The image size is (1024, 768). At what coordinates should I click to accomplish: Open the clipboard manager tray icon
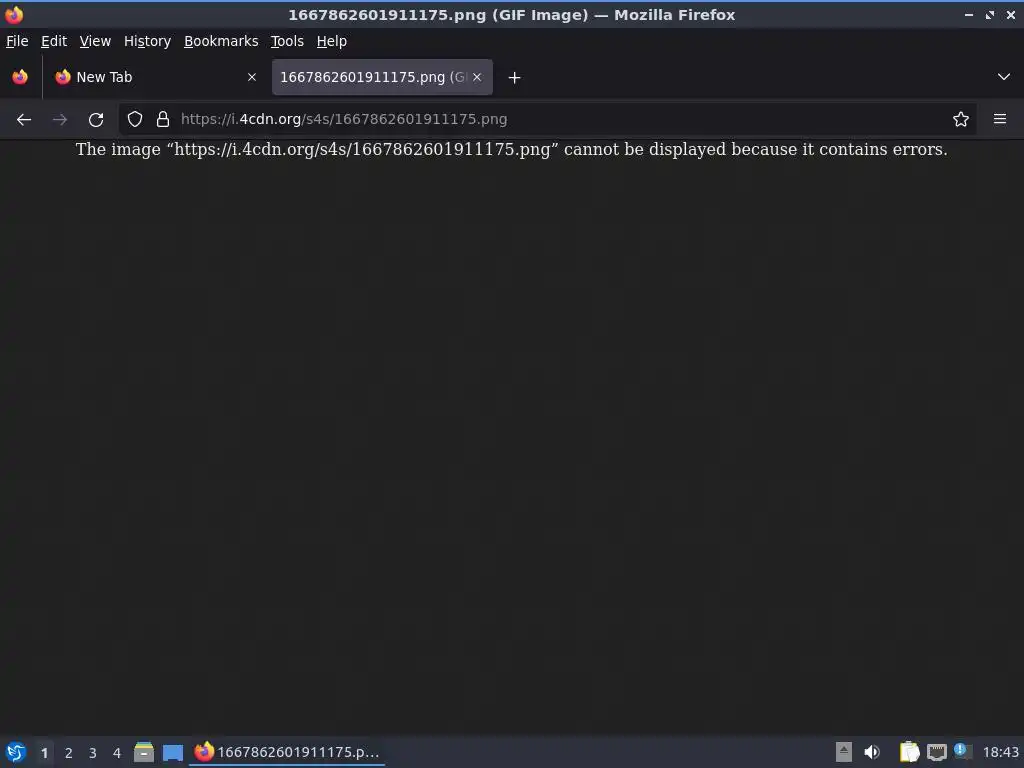909,752
